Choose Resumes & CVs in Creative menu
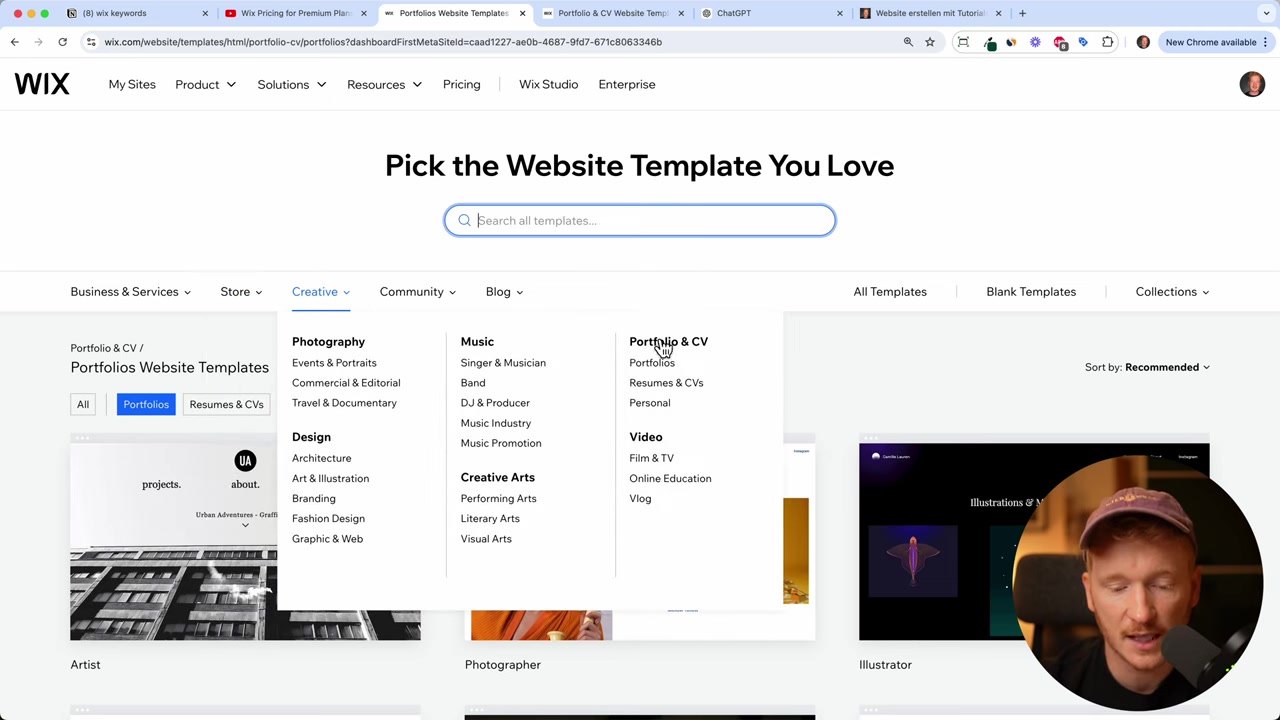Screen dimensions: 1280x720 [666, 383]
